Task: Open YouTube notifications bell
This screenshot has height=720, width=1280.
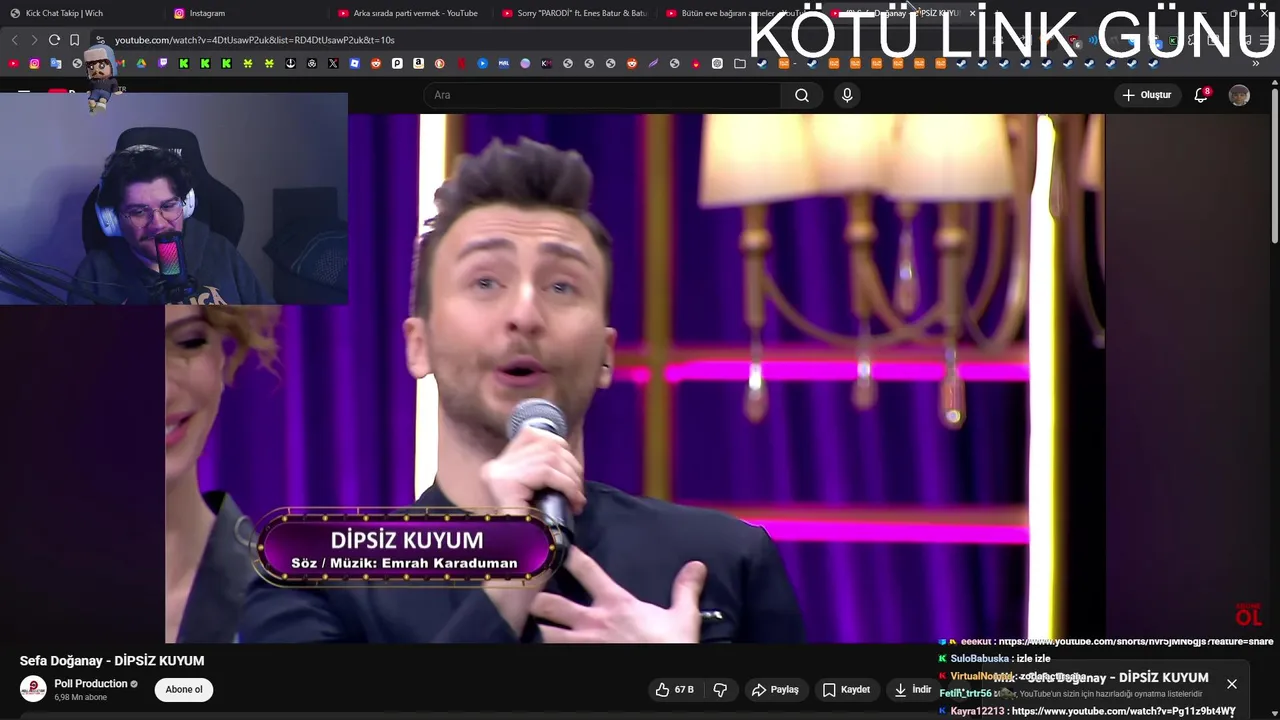Action: click(1201, 95)
